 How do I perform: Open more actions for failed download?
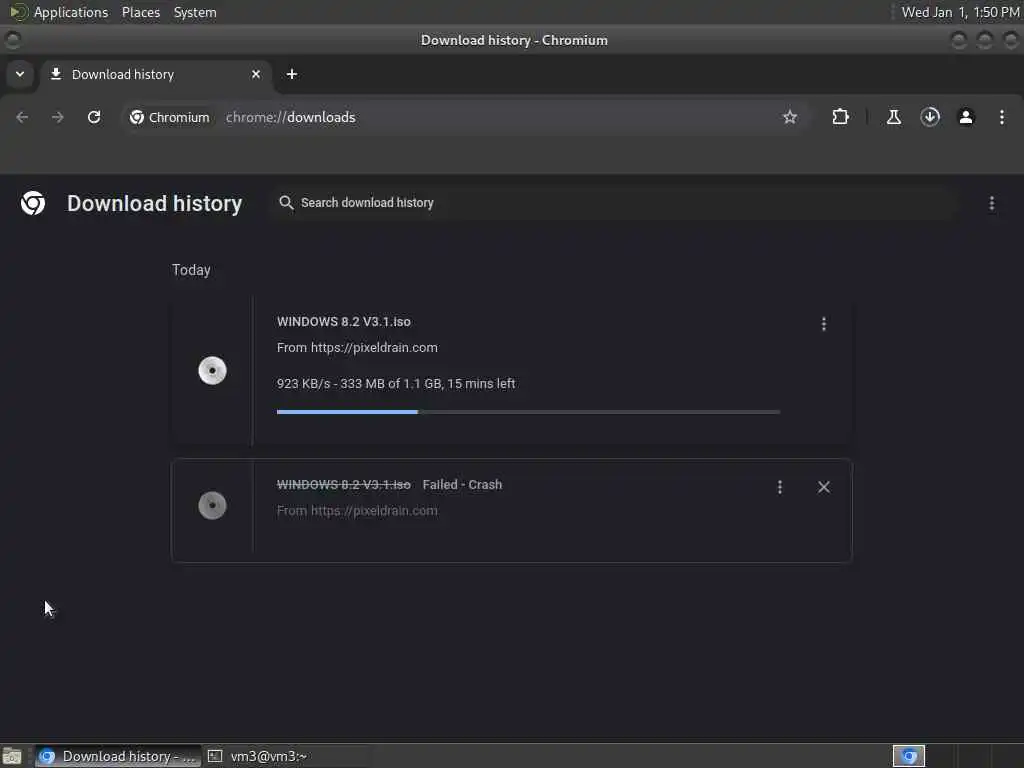[780, 487]
